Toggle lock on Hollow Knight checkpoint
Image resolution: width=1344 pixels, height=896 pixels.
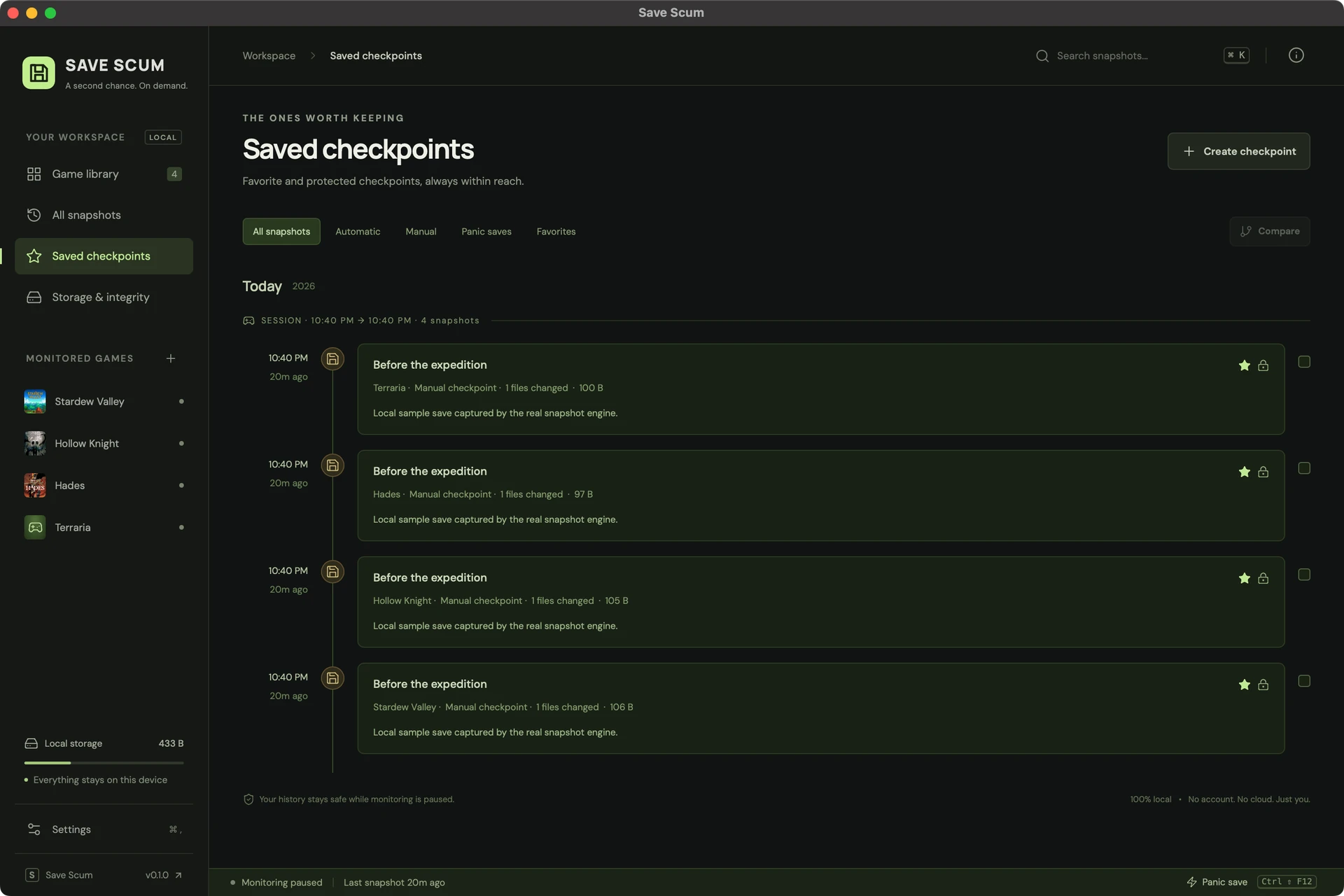click(1263, 578)
